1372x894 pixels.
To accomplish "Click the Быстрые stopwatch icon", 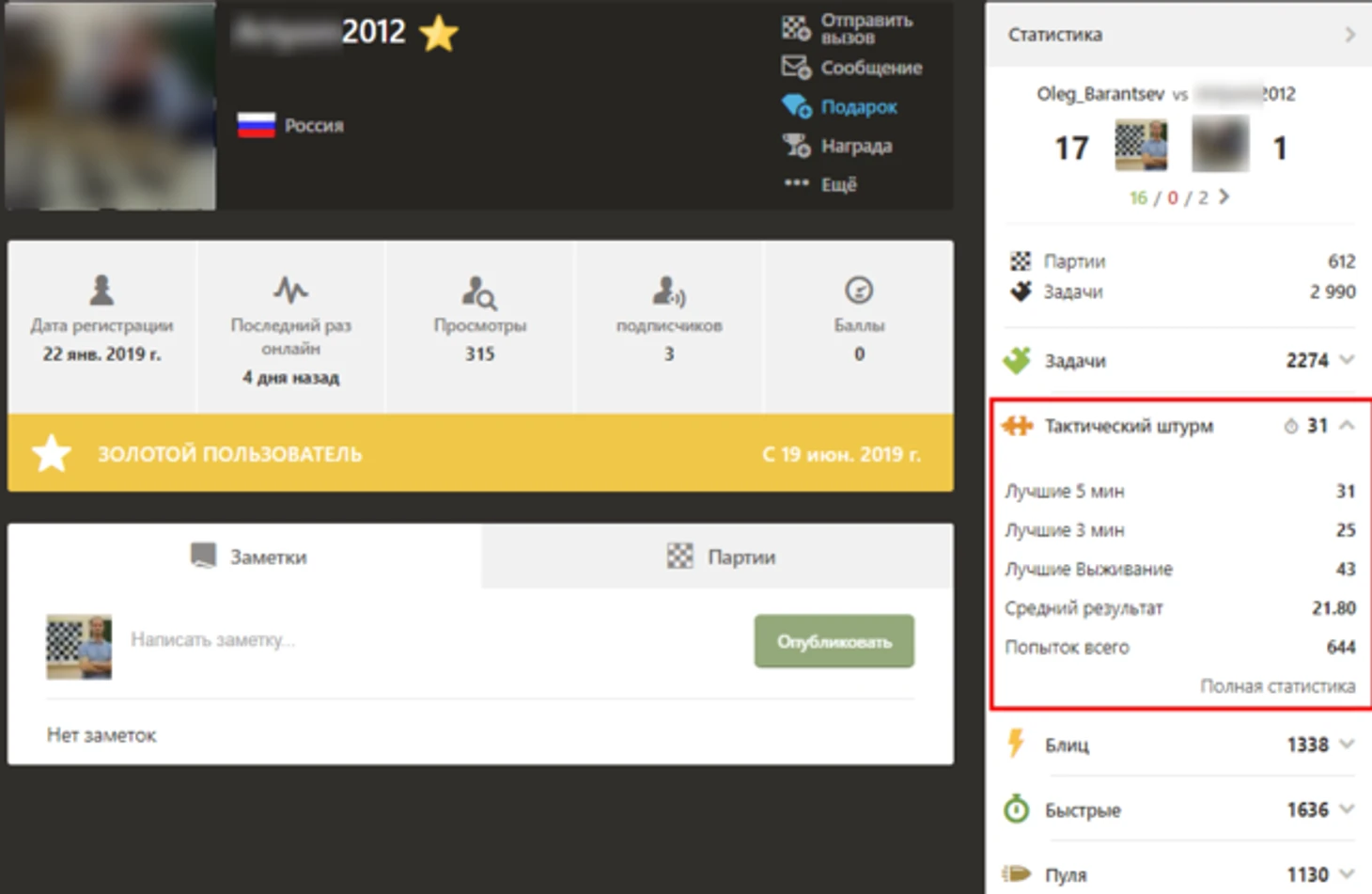I will click(1017, 808).
